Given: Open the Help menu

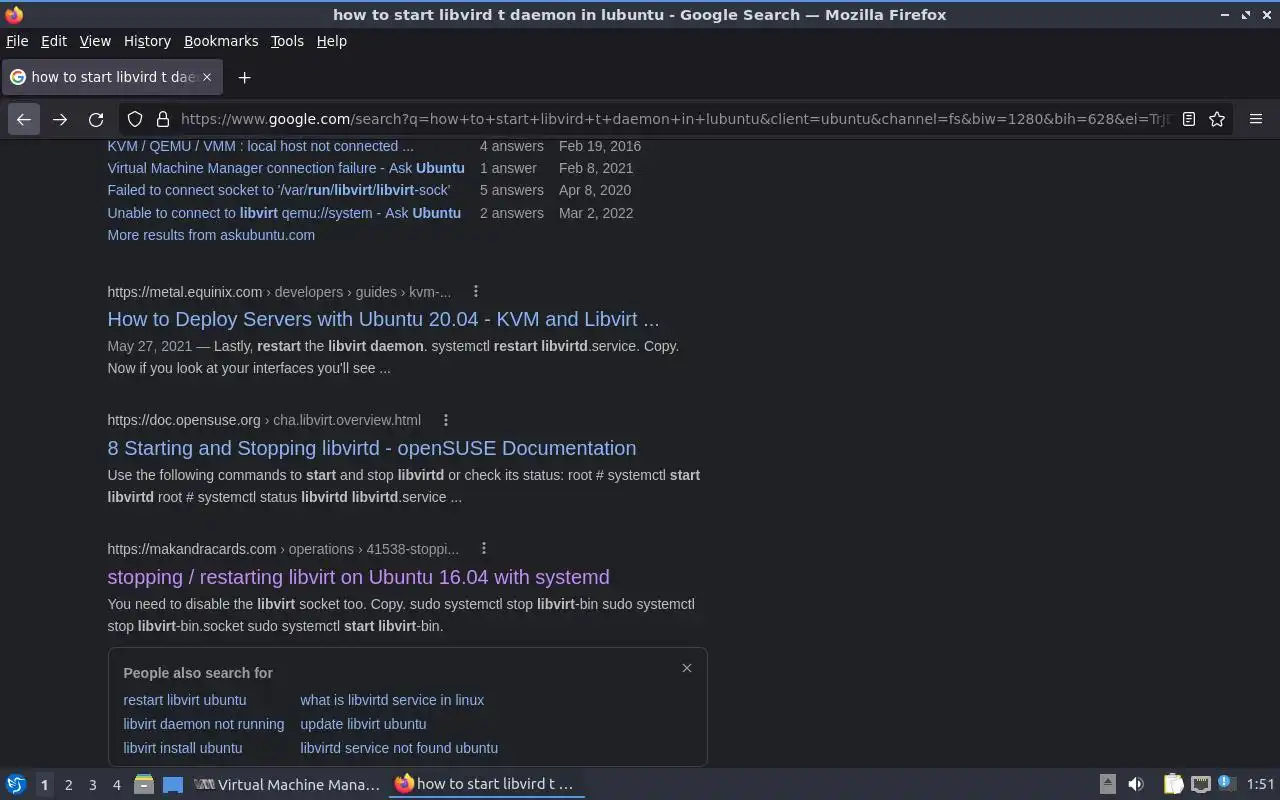Looking at the screenshot, I should click(x=332, y=41).
